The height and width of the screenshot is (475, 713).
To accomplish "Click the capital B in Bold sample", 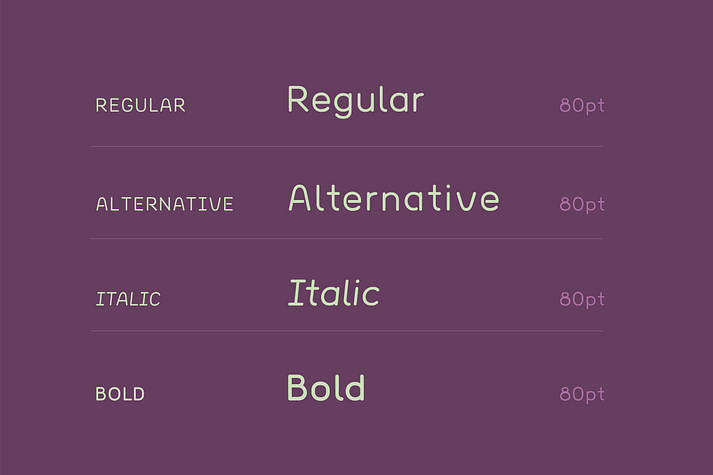I will tap(297, 387).
